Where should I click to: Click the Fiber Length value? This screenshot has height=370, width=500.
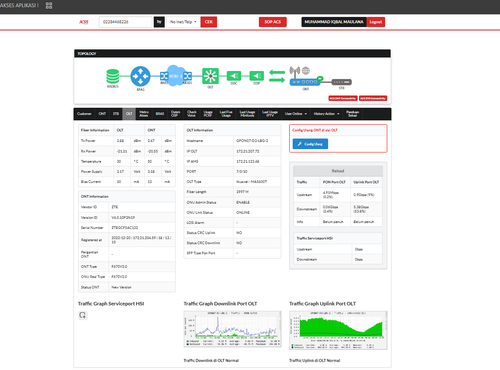[243, 192]
